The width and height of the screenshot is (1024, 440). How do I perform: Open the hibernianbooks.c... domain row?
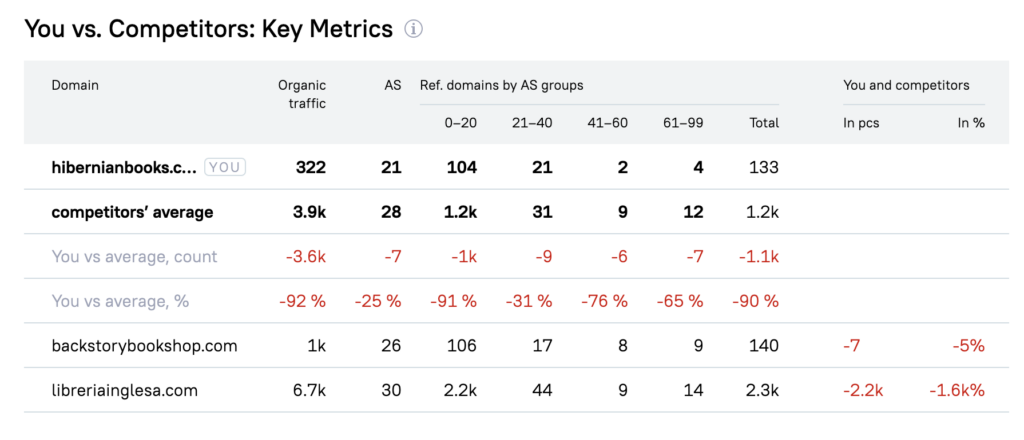[x=124, y=167]
